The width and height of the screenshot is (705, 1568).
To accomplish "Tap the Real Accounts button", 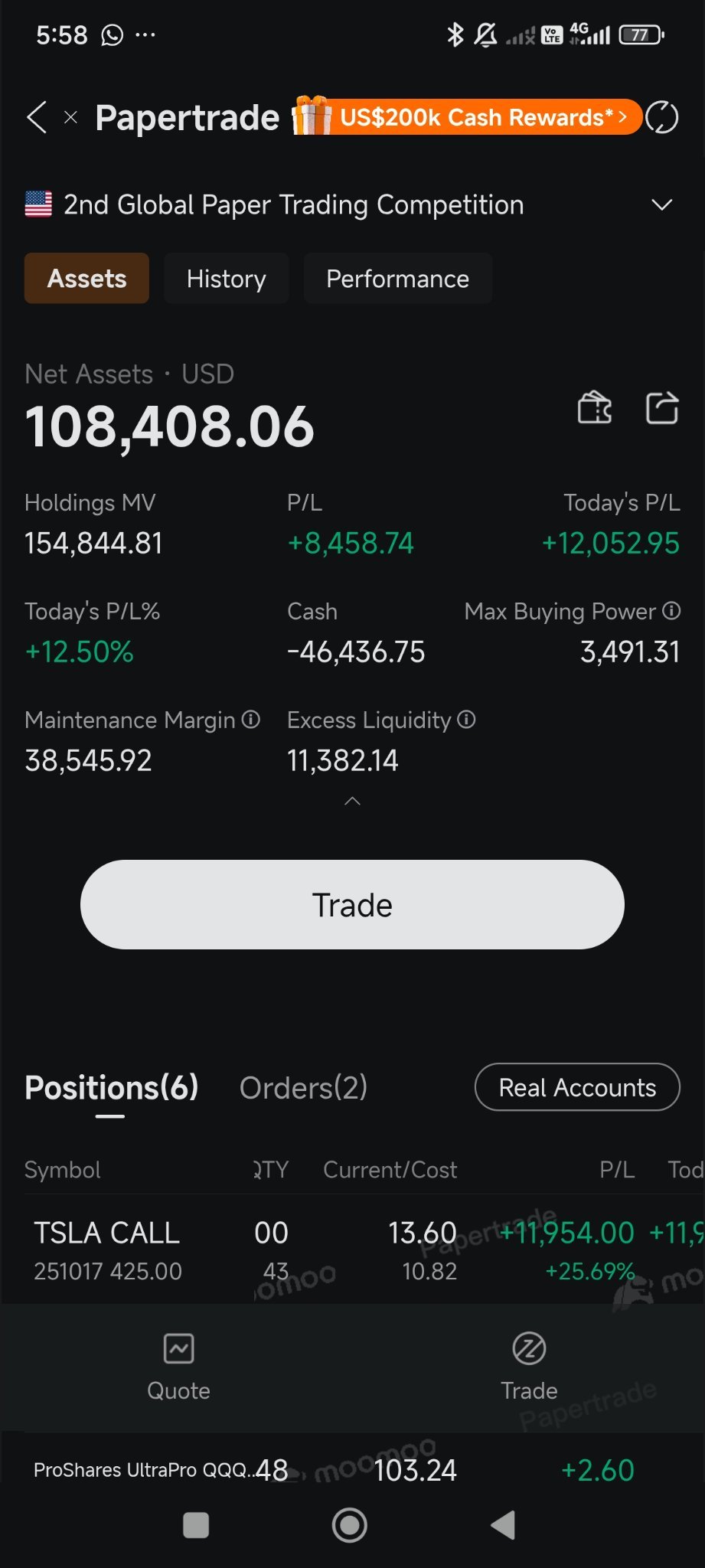I will (x=577, y=1087).
